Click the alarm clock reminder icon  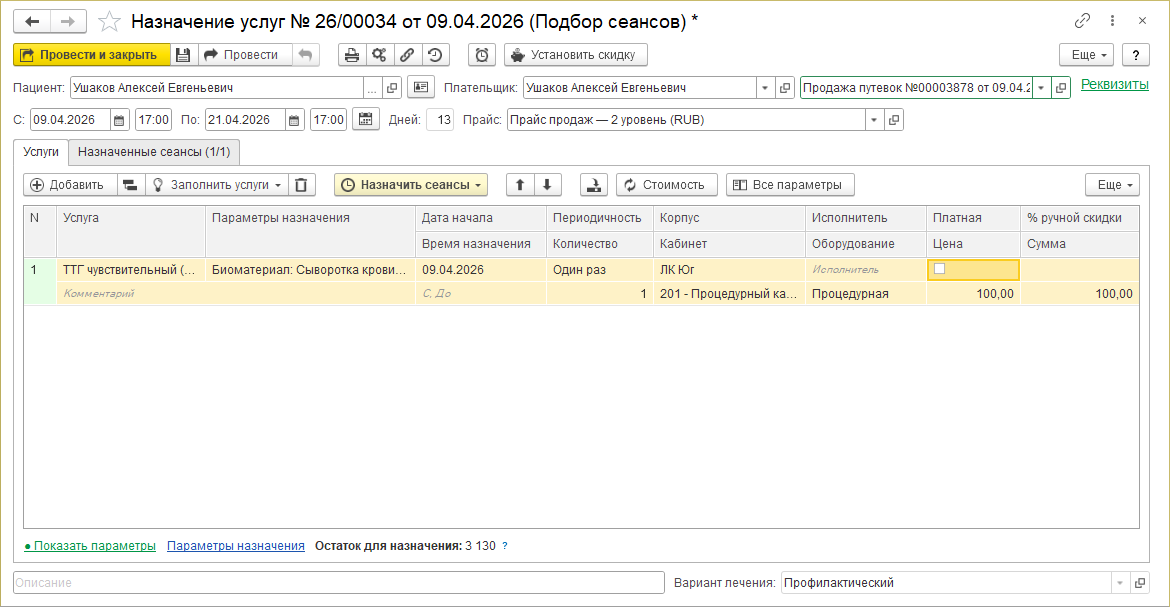482,55
